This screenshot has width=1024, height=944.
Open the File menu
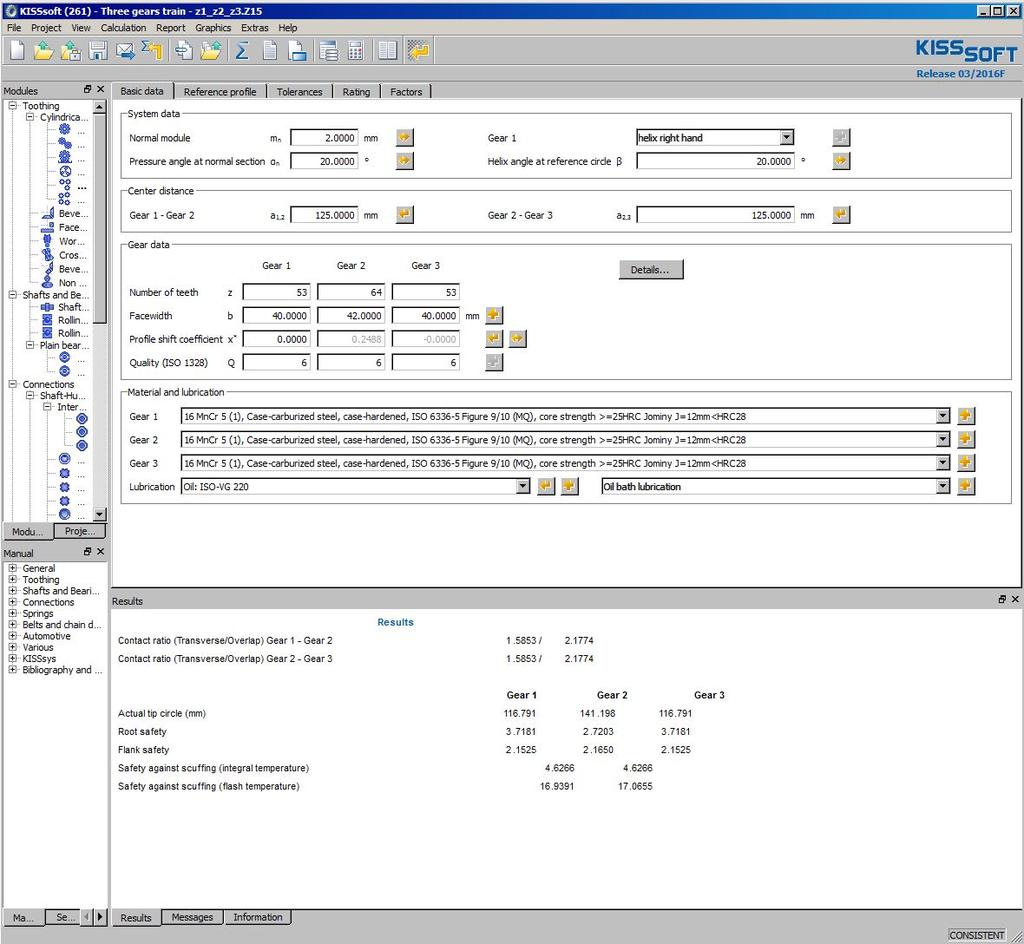(x=14, y=27)
